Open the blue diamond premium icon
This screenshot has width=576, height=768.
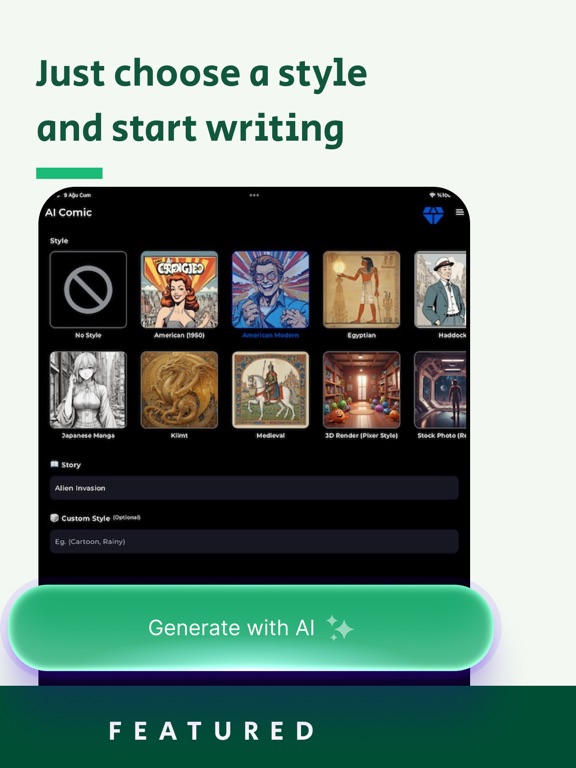433,215
